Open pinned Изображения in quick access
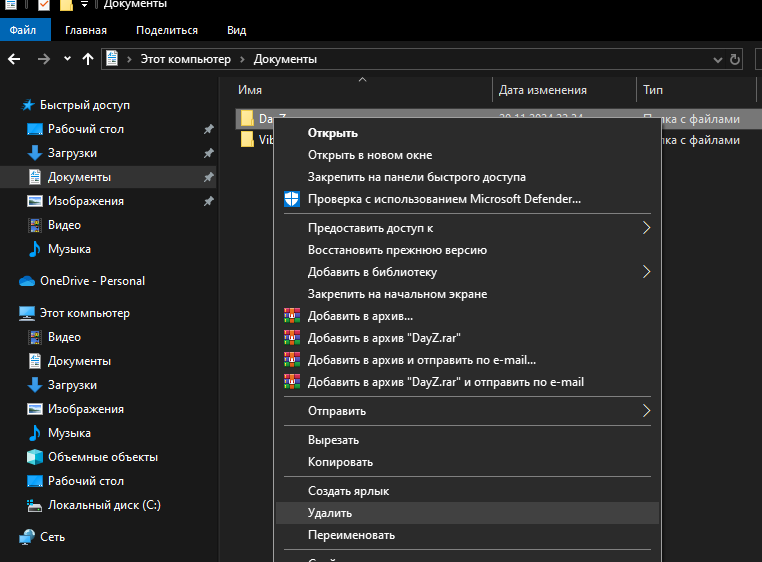This screenshot has height=562, width=762. [x=86, y=201]
